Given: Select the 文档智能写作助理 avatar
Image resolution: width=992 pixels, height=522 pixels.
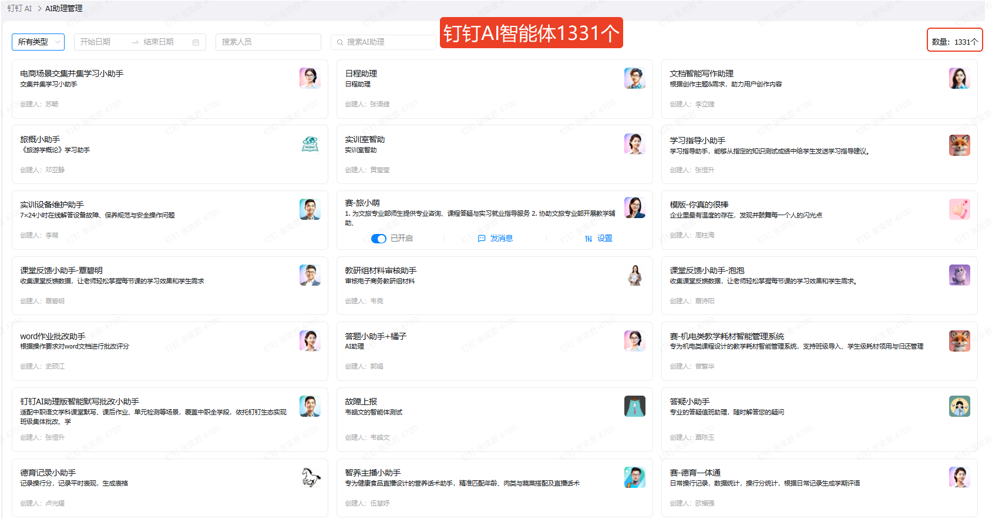Looking at the screenshot, I should click(959, 78).
